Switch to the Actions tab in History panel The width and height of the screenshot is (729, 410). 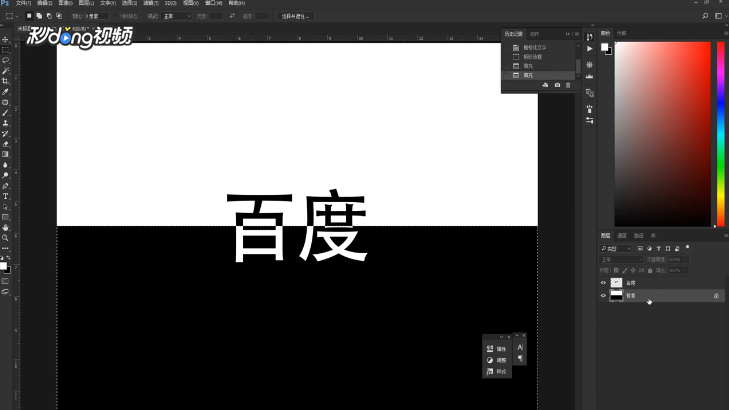(x=535, y=34)
